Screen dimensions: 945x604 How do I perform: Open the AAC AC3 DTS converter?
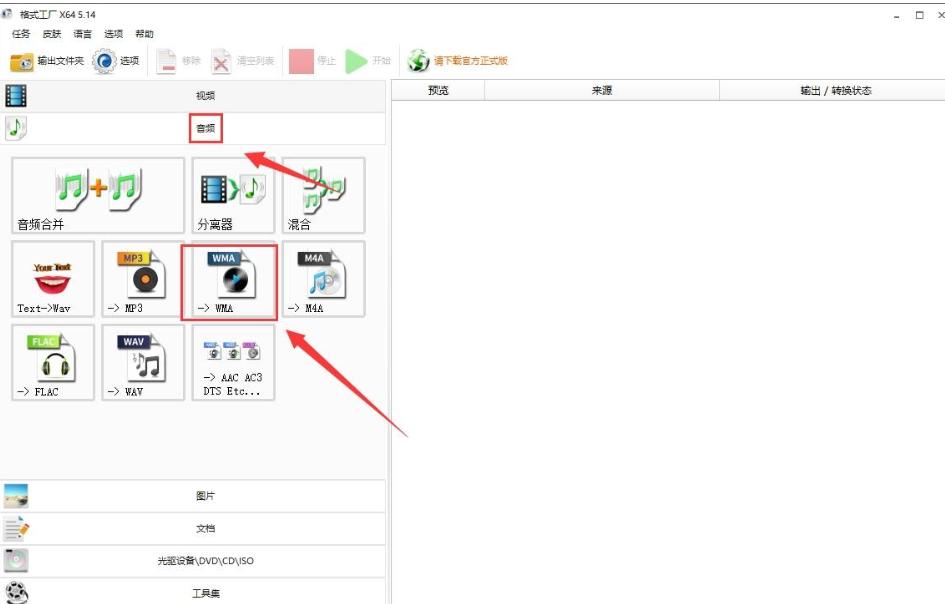pyautogui.click(x=232, y=362)
